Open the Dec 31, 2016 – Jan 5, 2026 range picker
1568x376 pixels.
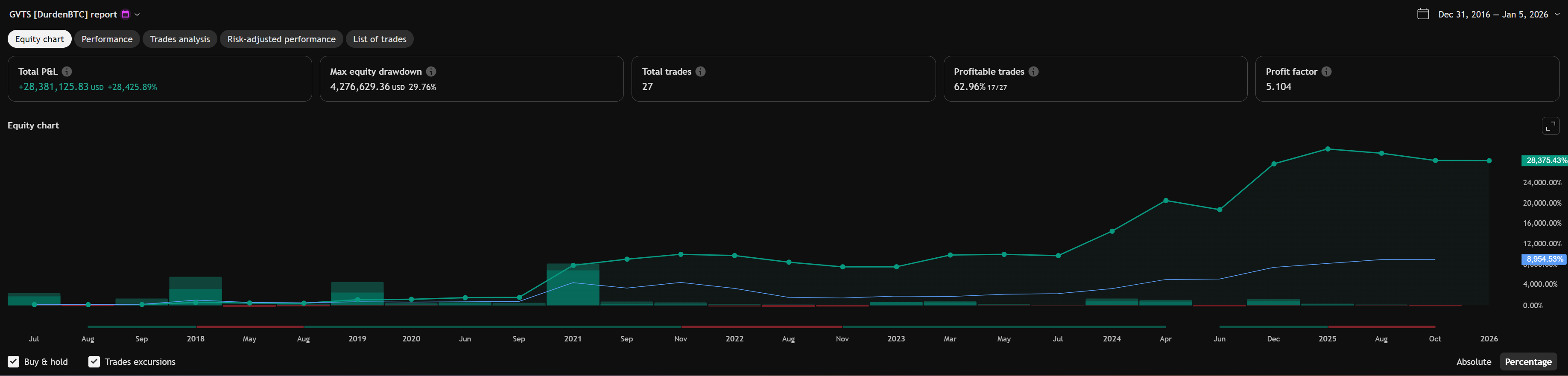1492,14
